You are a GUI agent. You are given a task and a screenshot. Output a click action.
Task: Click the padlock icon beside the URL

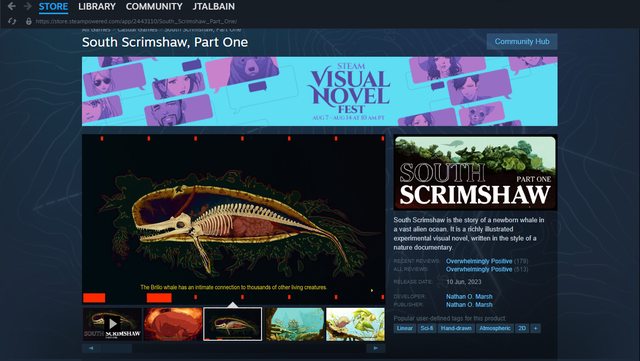click(x=29, y=21)
